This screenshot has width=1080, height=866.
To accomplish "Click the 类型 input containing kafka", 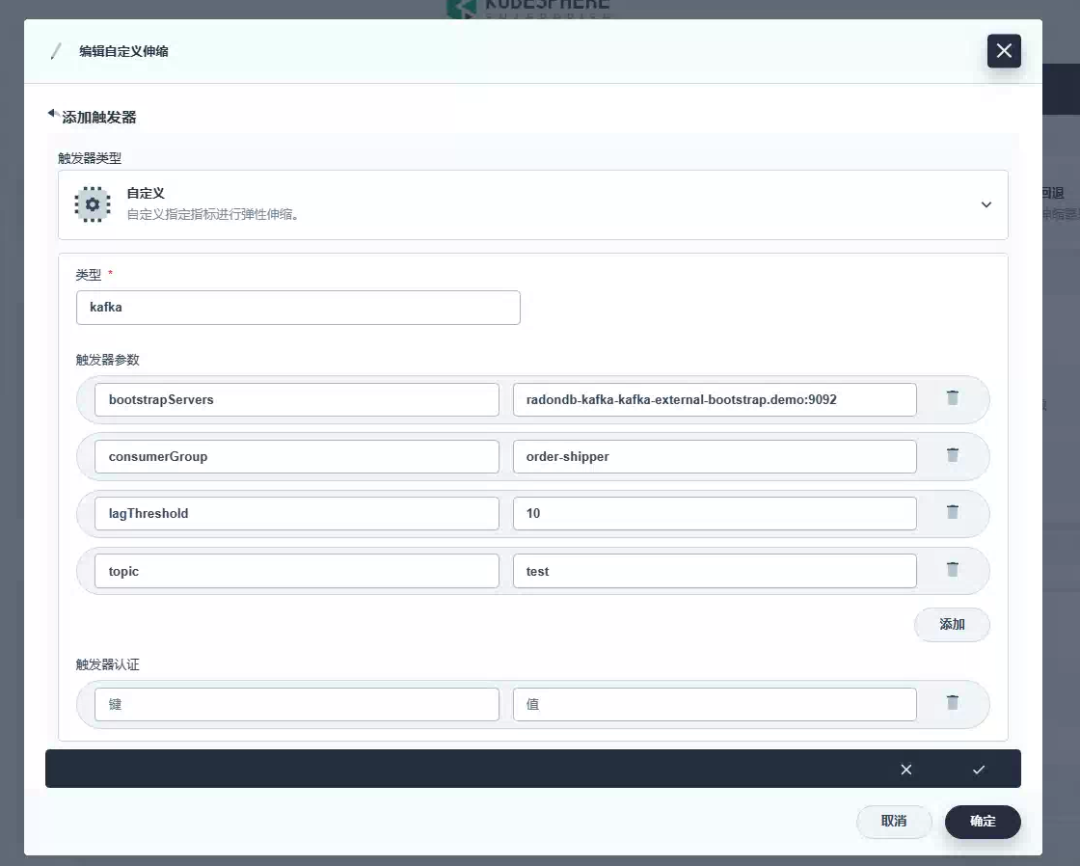I will 298,307.
